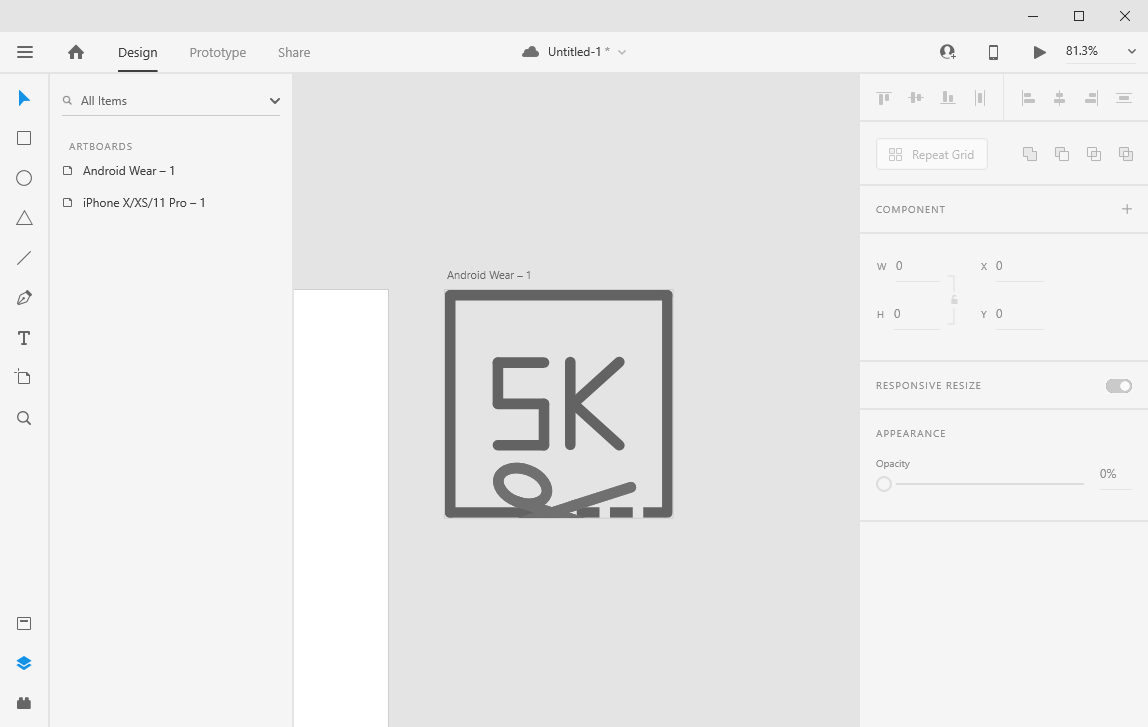
Task: Click the Opacity 0% value field
Action: click(x=1115, y=474)
